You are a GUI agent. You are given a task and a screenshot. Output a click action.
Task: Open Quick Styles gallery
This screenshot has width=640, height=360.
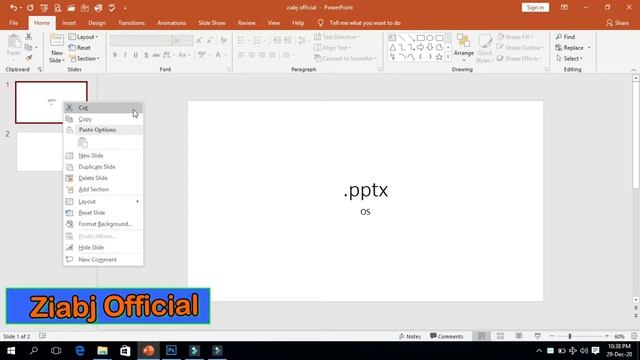click(x=484, y=48)
